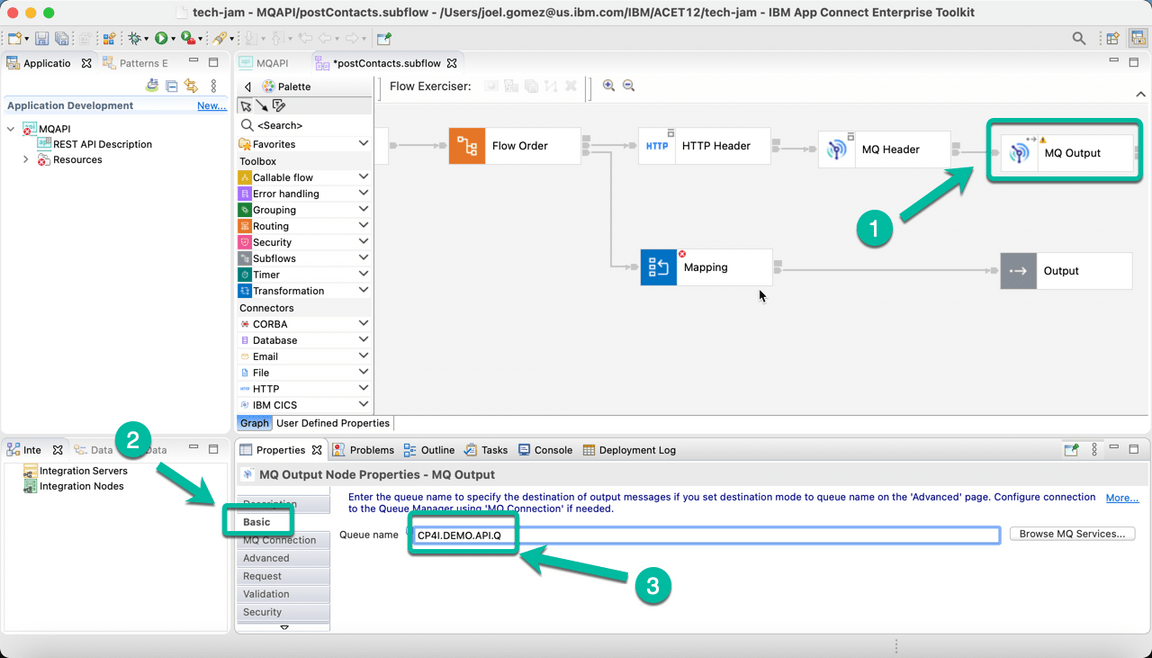Zoom out of the flow editor
Viewport: 1152px width, 658px height.
click(x=629, y=86)
